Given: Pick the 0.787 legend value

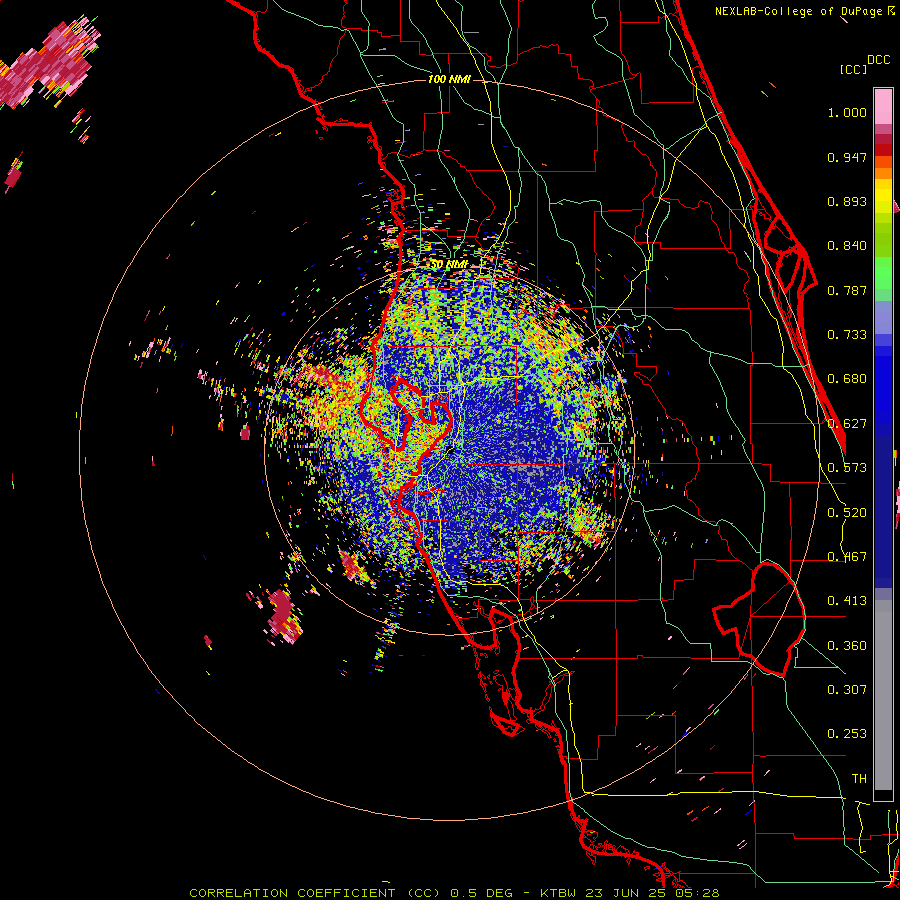Looking at the screenshot, I should [x=847, y=290].
